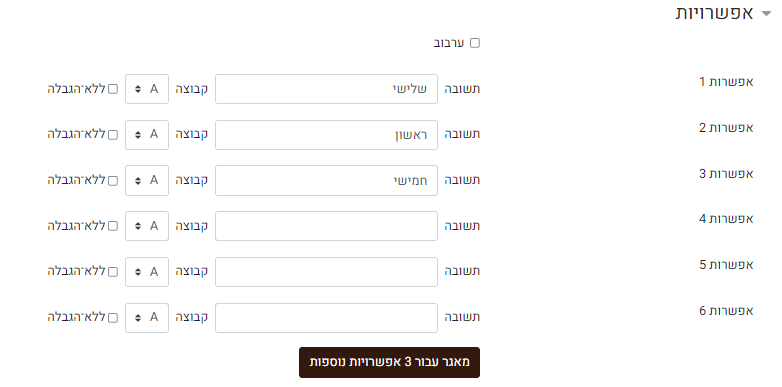Viewport: 782px width, 387px height.
Task: Focus the empty answer field of option 4
Action: (326, 226)
